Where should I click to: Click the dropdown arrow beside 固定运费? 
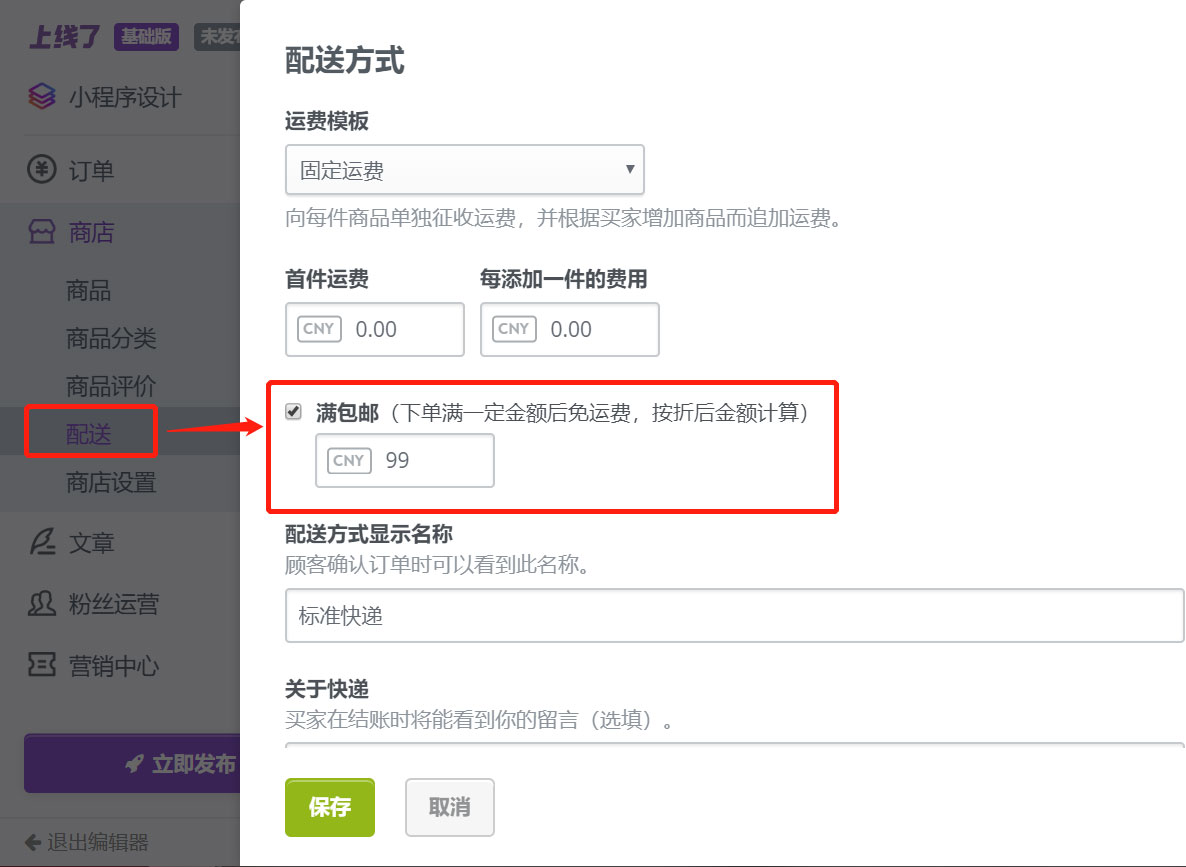coord(631,169)
